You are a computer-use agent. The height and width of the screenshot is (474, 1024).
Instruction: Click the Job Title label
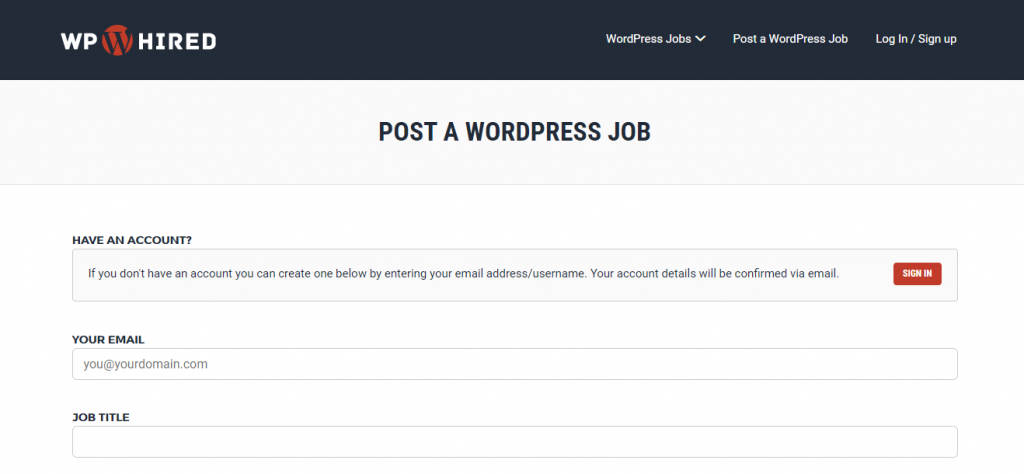click(x=101, y=418)
